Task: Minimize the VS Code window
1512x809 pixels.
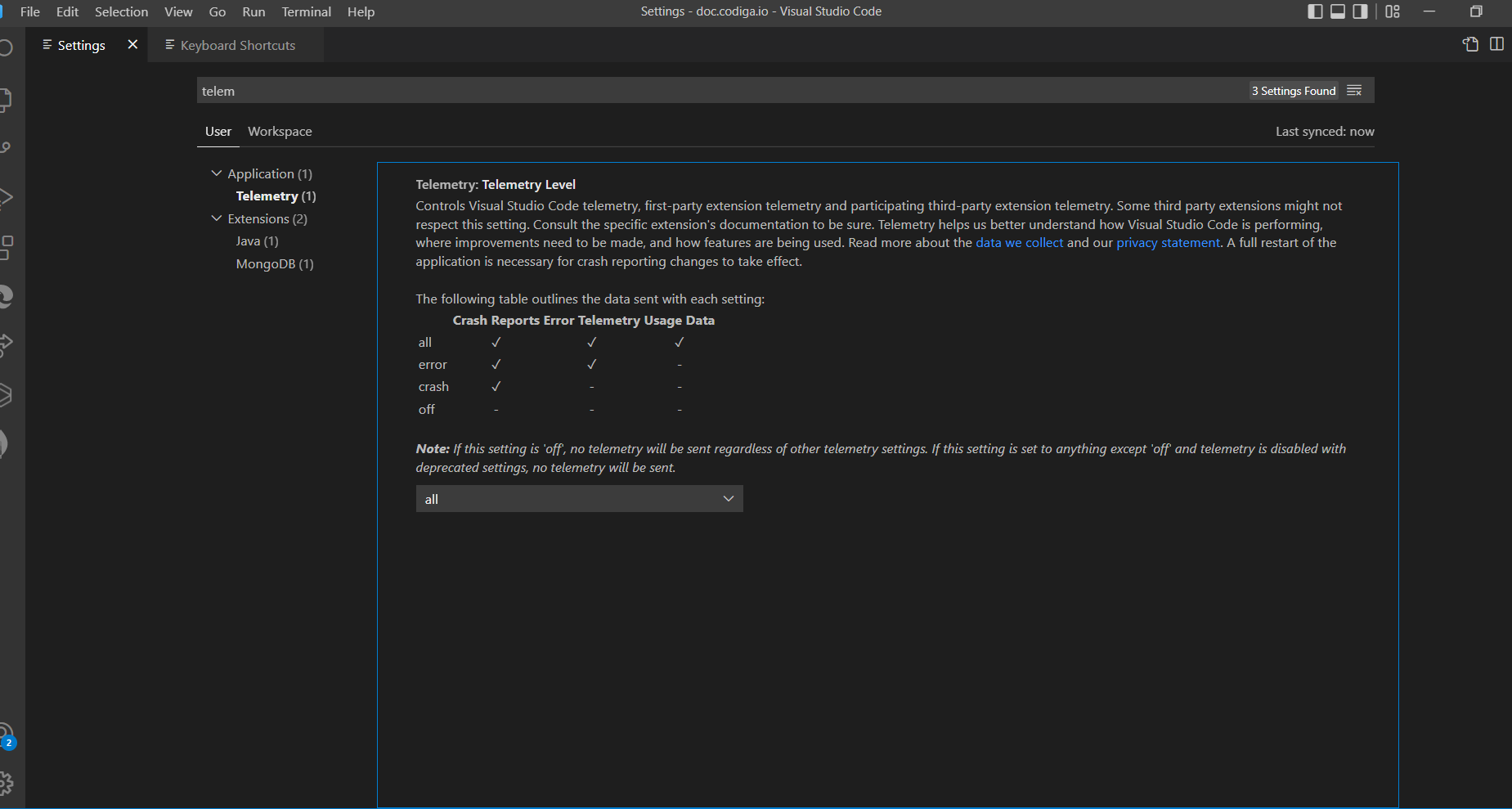Action: [1429, 11]
